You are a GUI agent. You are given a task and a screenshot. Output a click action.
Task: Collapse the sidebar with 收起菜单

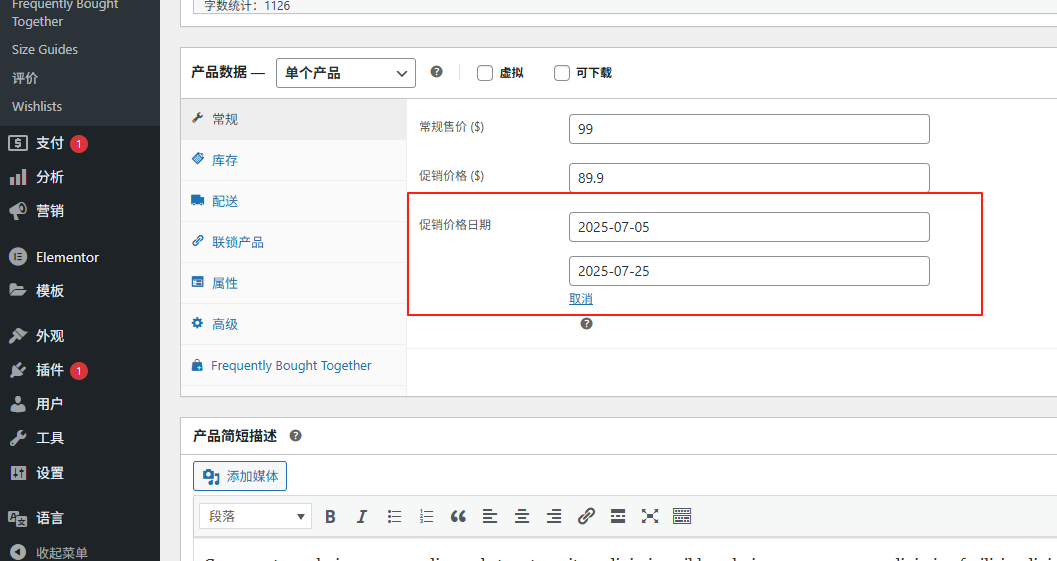click(61, 552)
